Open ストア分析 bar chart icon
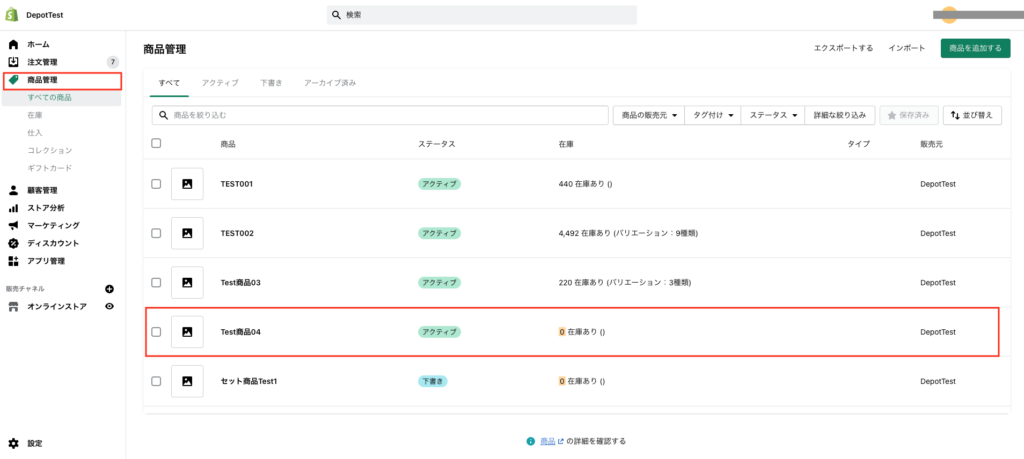1024x459 pixels. click(x=13, y=208)
